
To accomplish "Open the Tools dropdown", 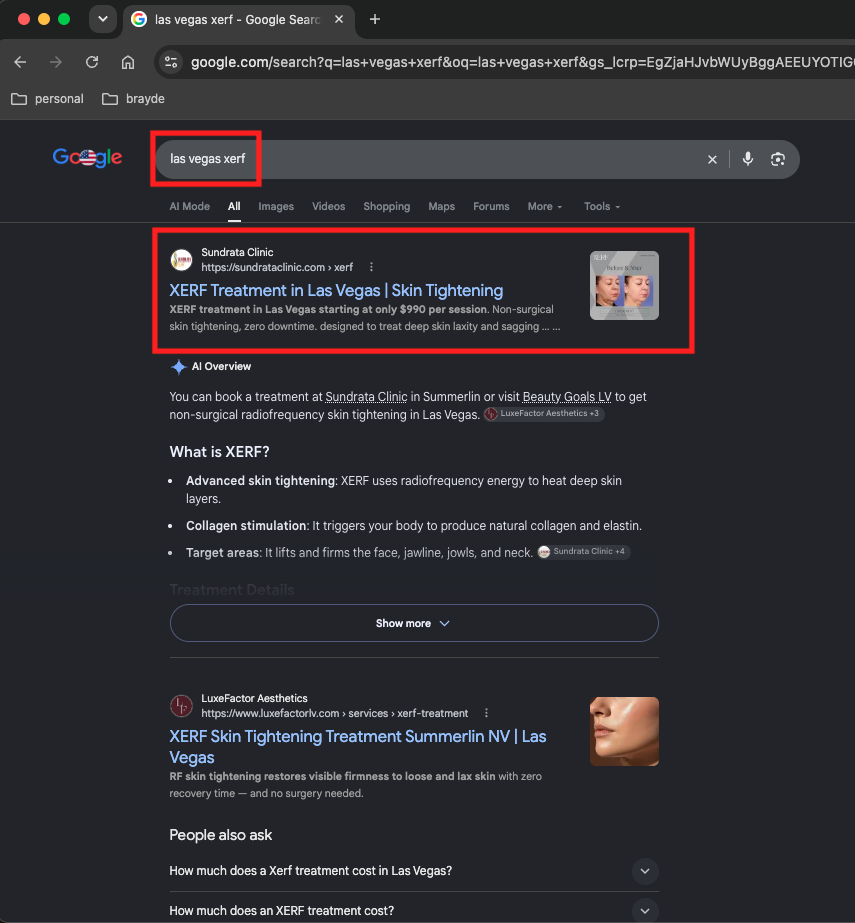I will coord(602,207).
